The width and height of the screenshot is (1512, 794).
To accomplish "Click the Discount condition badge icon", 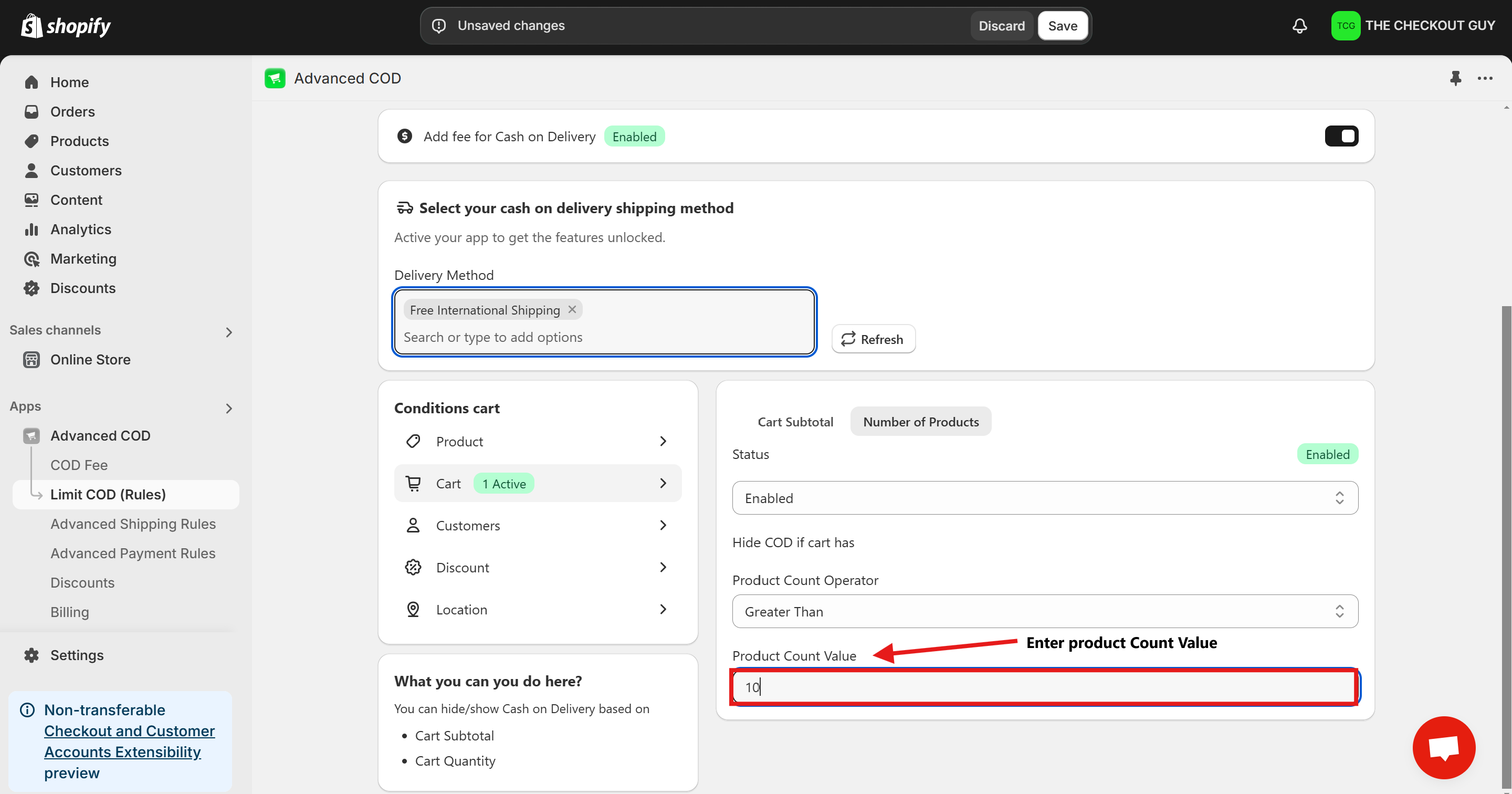I will (x=413, y=567).
